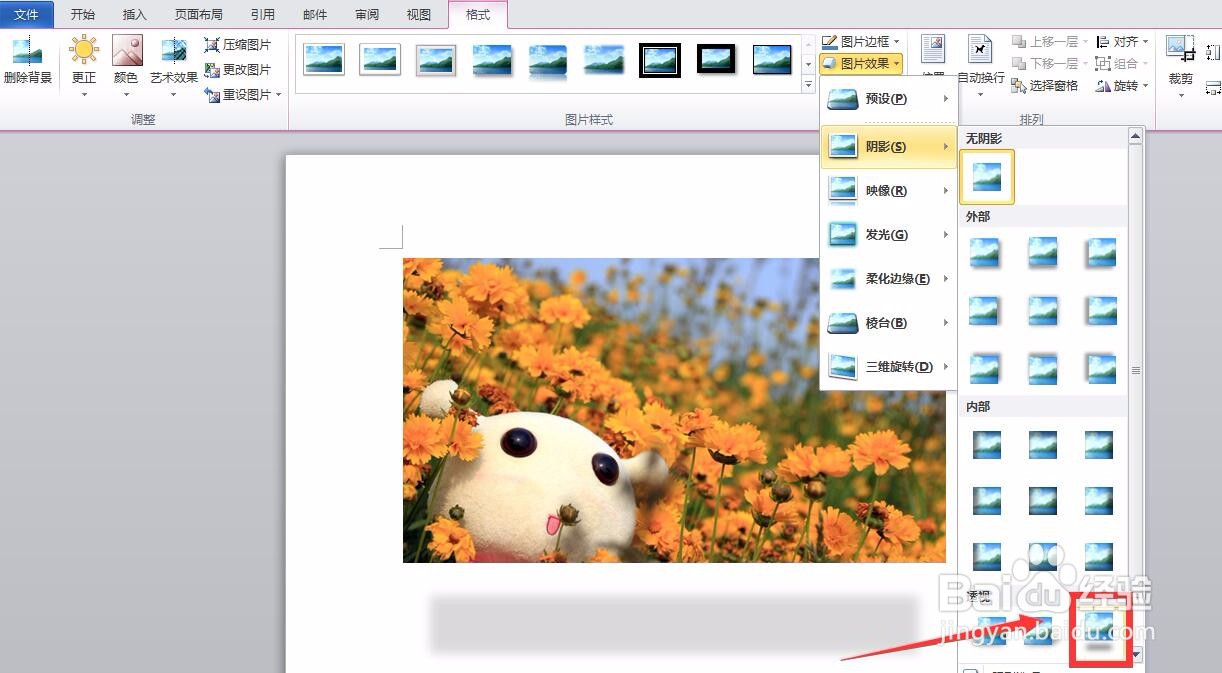Choose inner shadow top
Viewport: 1222px width, 673px height.
(1043, 444)
